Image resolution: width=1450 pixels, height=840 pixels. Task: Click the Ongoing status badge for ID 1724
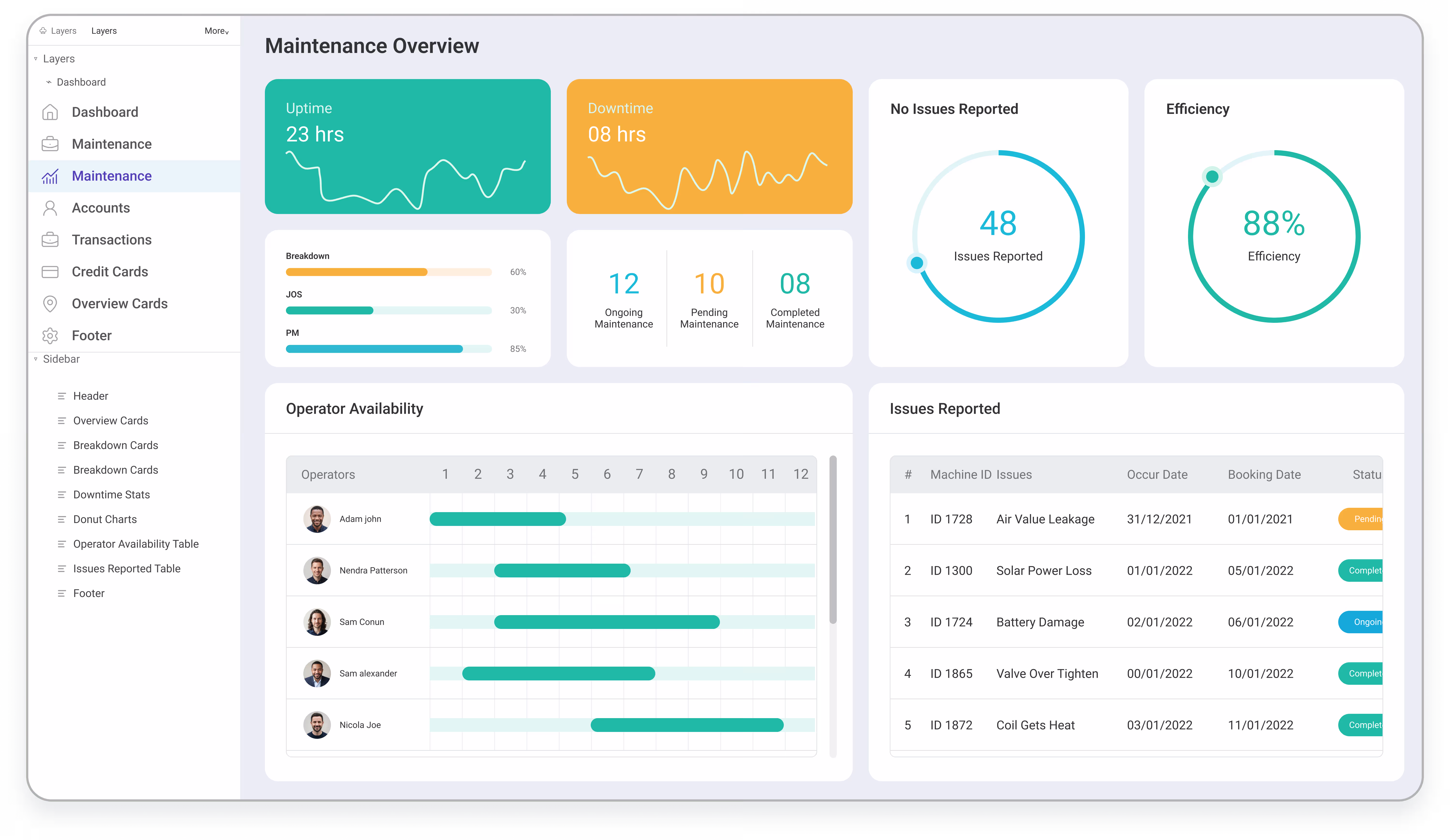pyautogui.click(x=1360, y=622)
